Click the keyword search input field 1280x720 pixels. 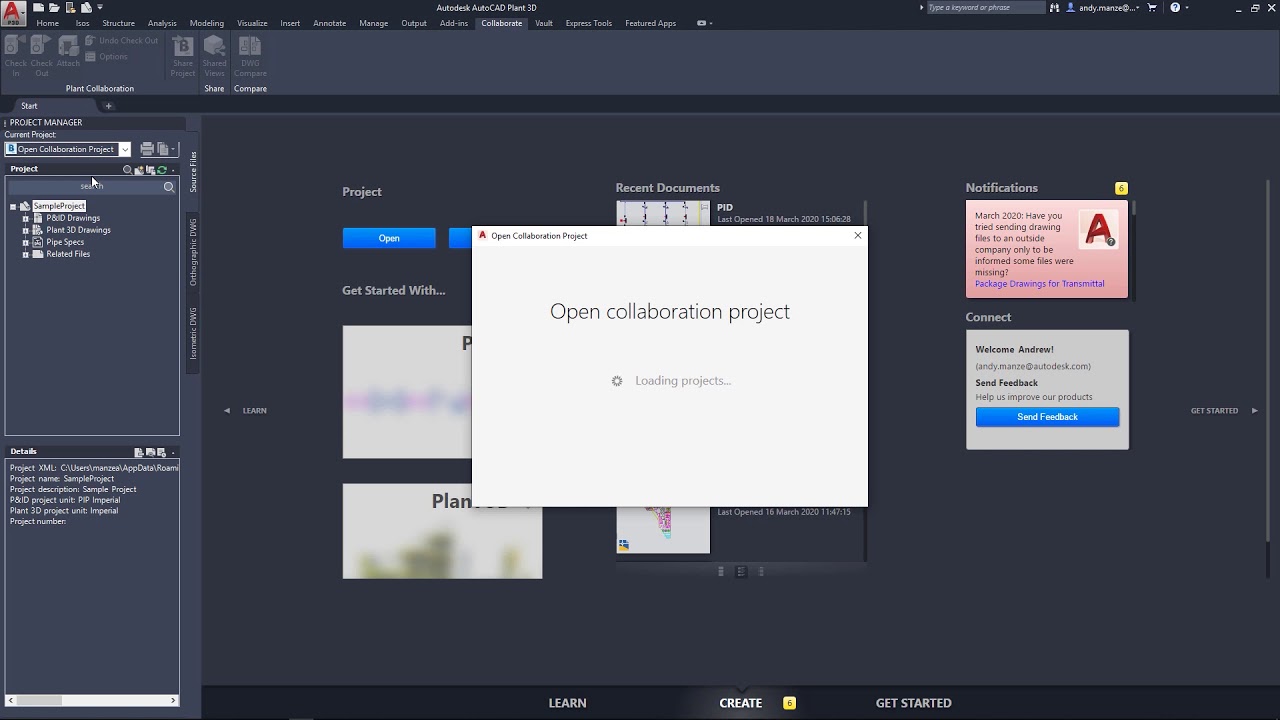pos(984,8)
